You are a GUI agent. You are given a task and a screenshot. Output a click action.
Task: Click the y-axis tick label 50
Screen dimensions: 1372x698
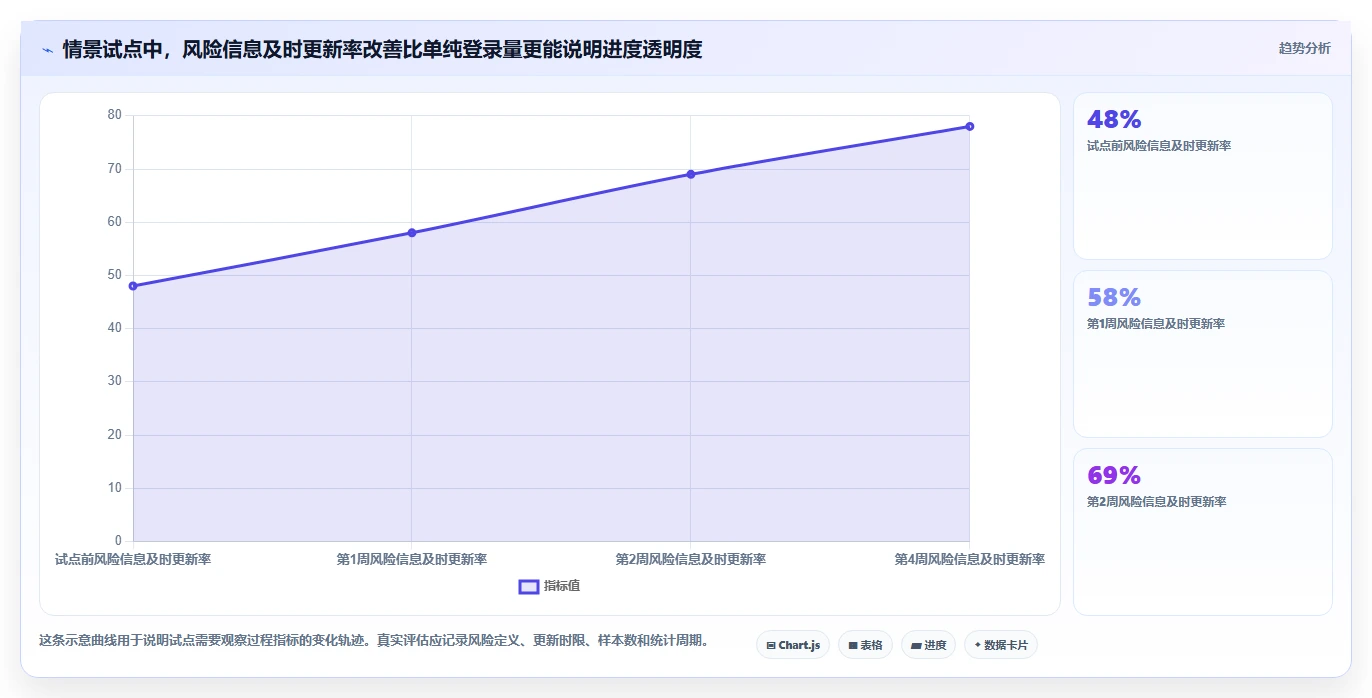tap(115, 275)
